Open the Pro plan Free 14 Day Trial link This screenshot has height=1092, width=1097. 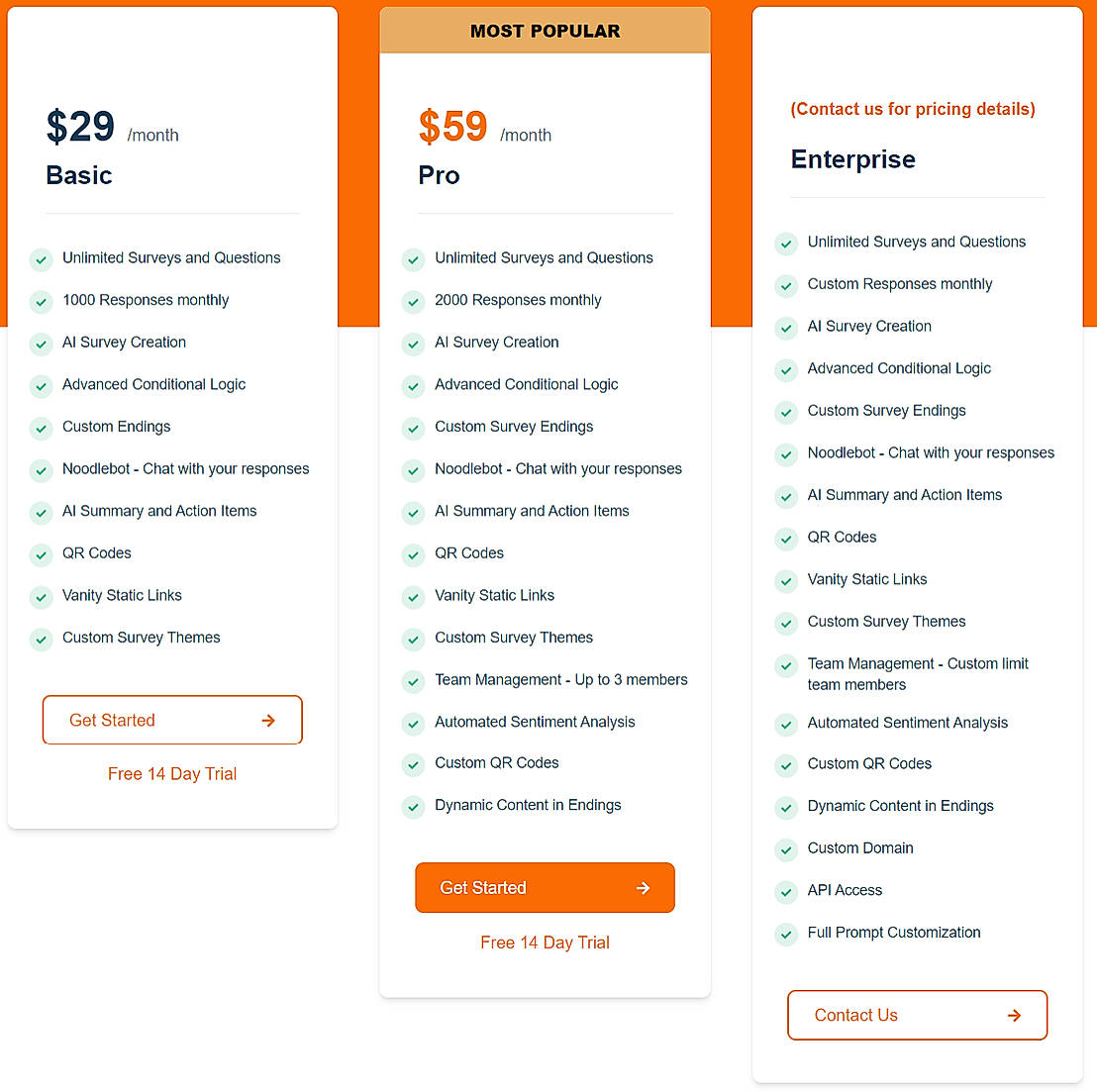click(x=545, y=943)
